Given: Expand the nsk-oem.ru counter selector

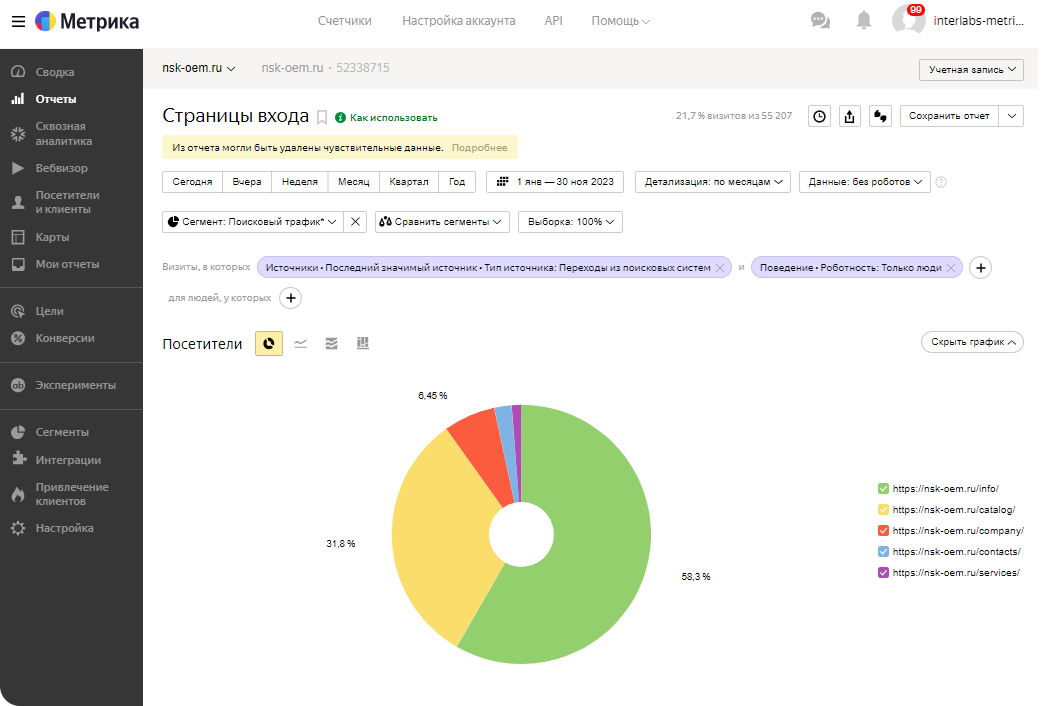Looking at the screenshot, I should coord(198,68).
